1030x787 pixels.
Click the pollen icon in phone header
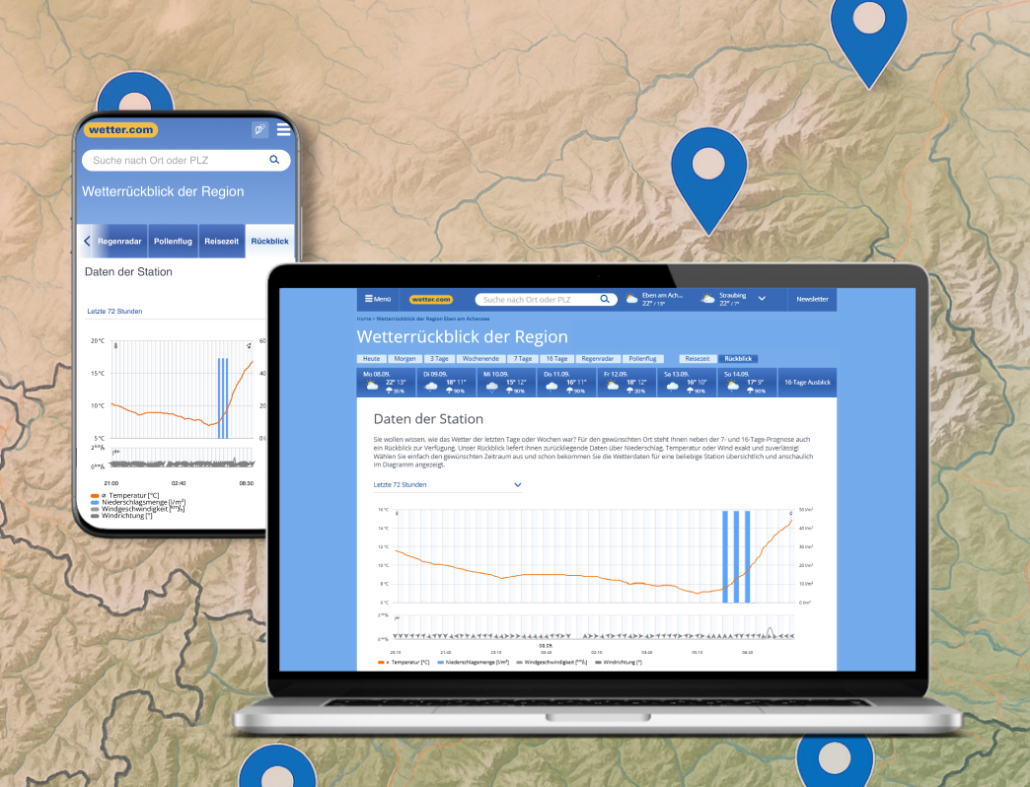click(x=260, y=130)
